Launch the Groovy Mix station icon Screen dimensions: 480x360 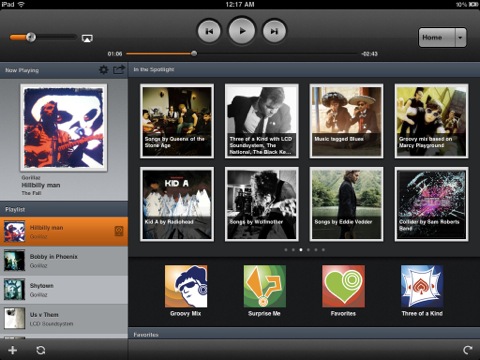click(186, 286)
